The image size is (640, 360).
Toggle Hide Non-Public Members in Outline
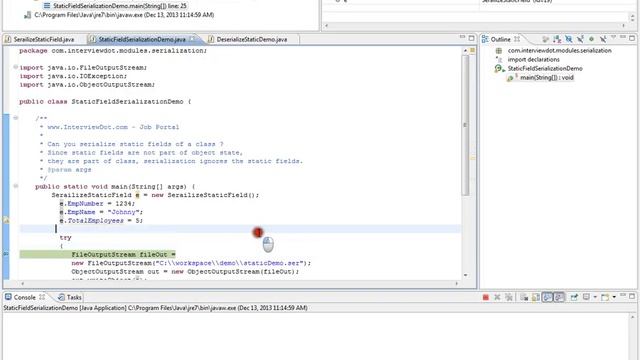[591, 39]
